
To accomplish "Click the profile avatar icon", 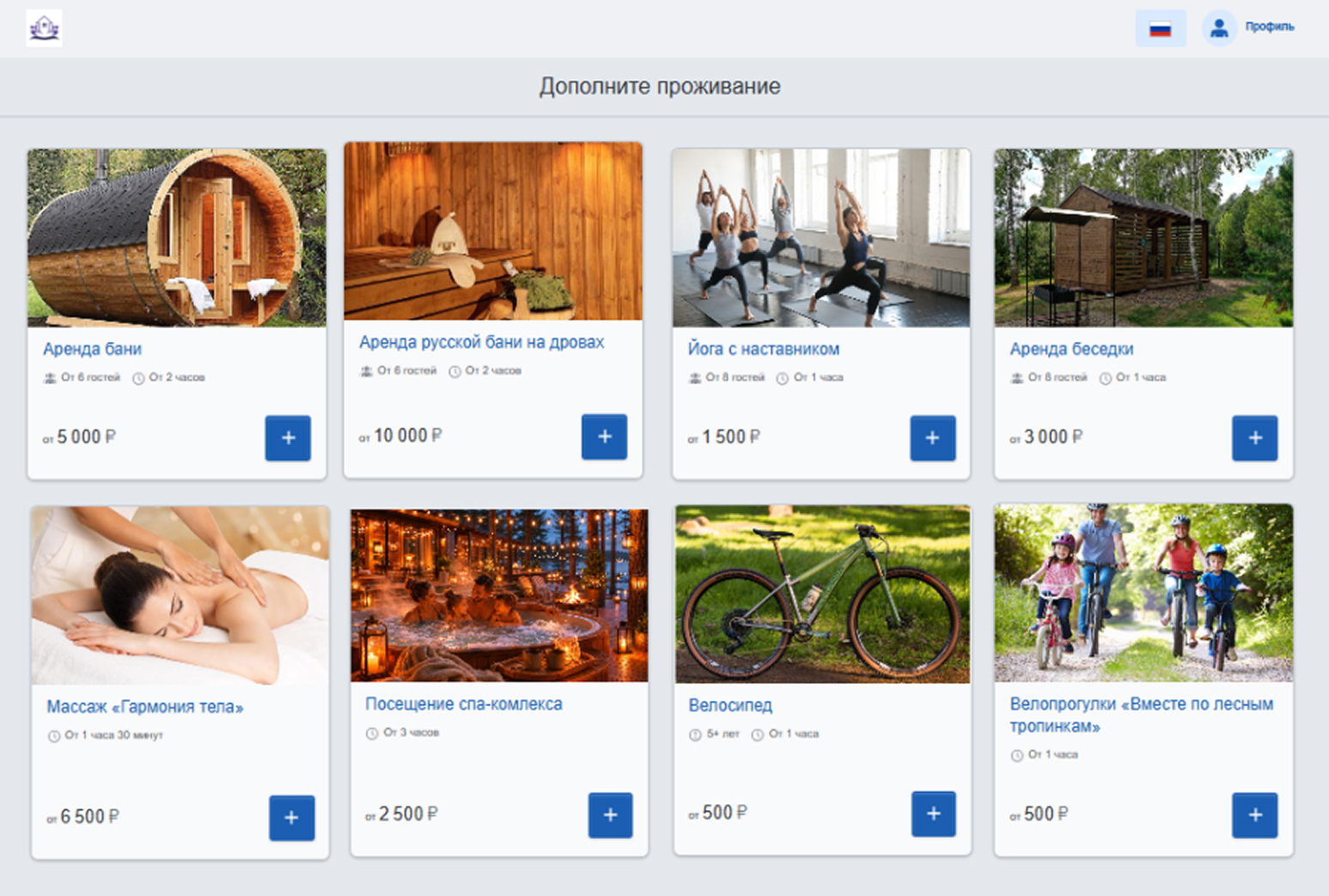I will 1219,28.
